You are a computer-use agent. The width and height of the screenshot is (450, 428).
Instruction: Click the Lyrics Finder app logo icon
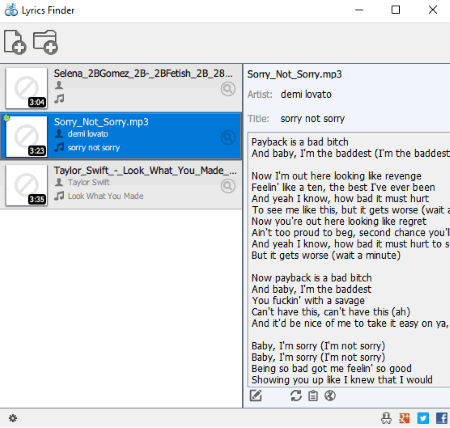point(11,10)
